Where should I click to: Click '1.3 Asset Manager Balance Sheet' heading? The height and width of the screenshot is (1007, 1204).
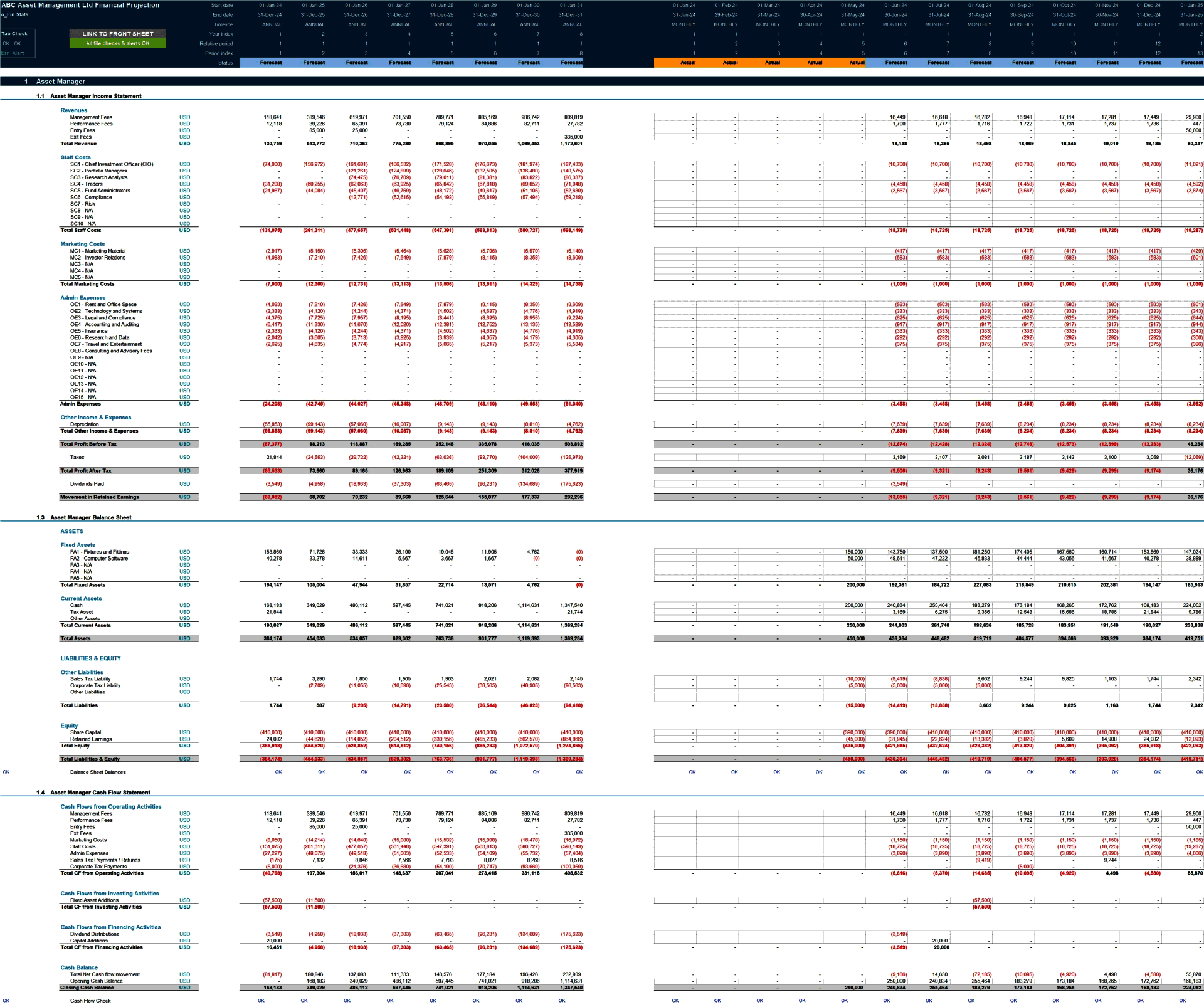84,517
